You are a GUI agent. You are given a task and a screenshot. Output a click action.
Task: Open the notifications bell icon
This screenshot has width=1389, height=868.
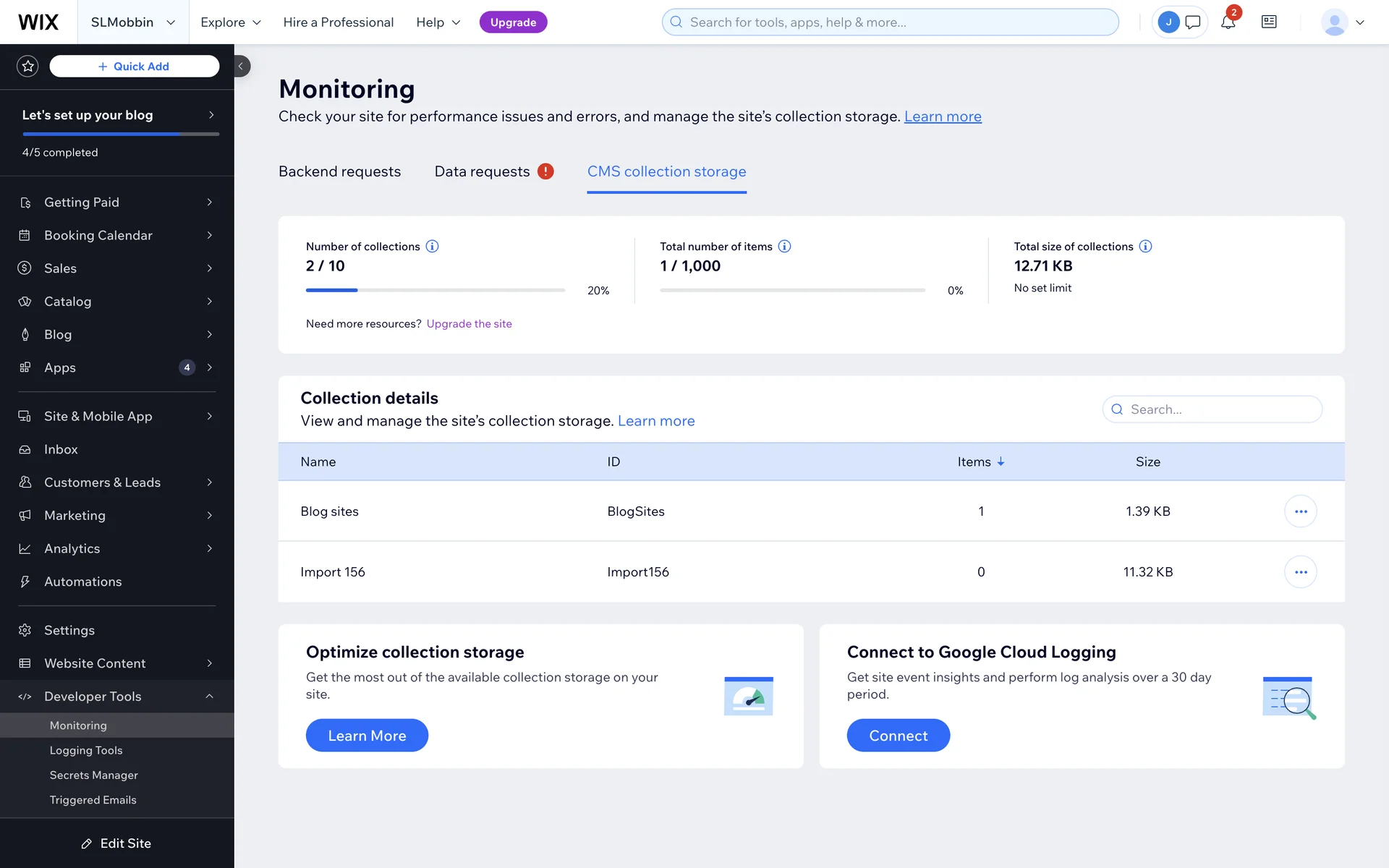click(x=1228, y=22)
